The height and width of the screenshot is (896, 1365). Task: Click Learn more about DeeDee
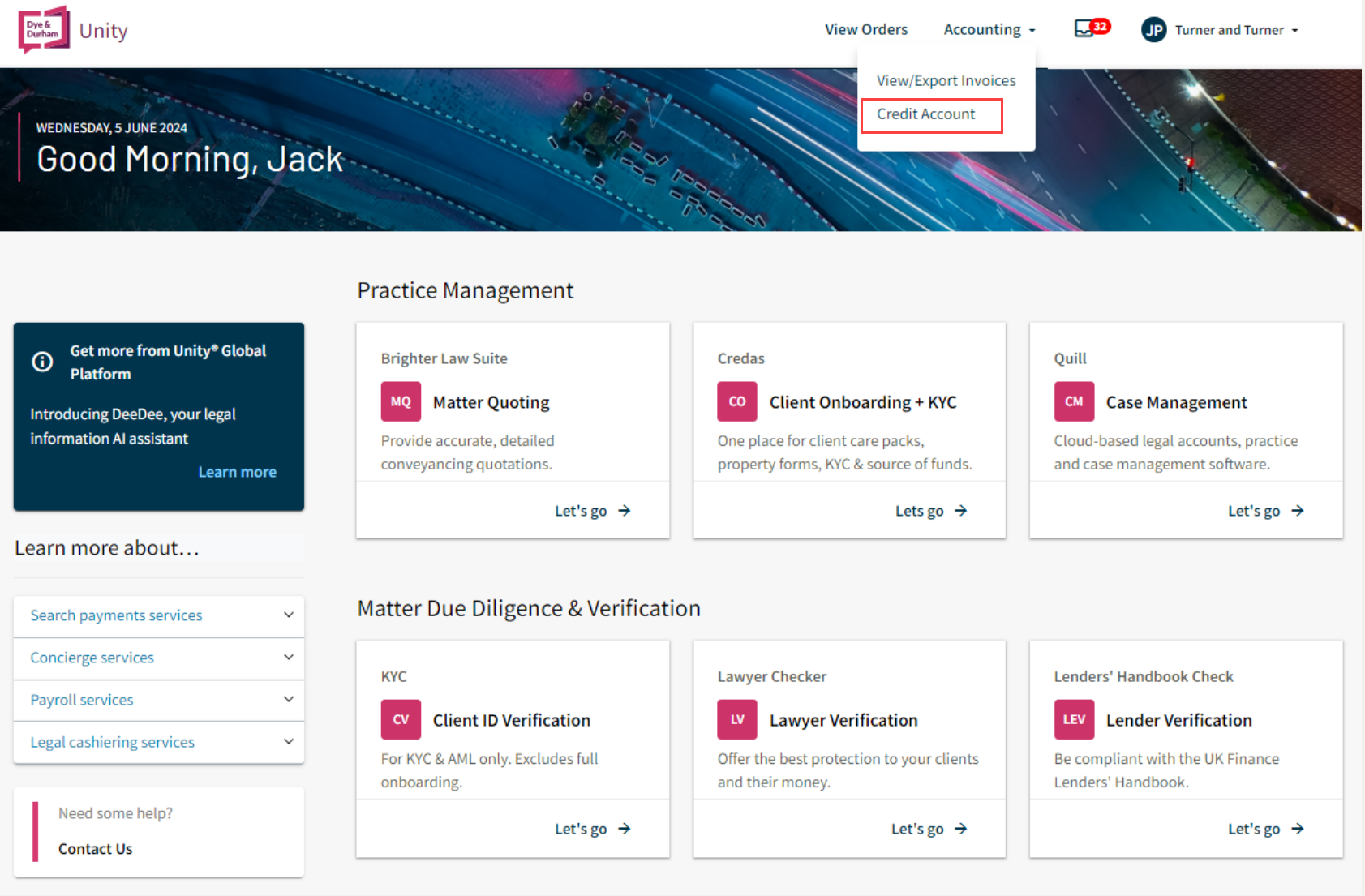tap(237, 472)
